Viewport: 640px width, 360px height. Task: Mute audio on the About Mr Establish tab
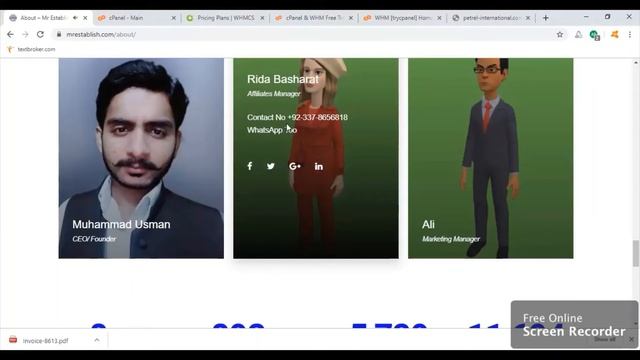pos(75,18)
